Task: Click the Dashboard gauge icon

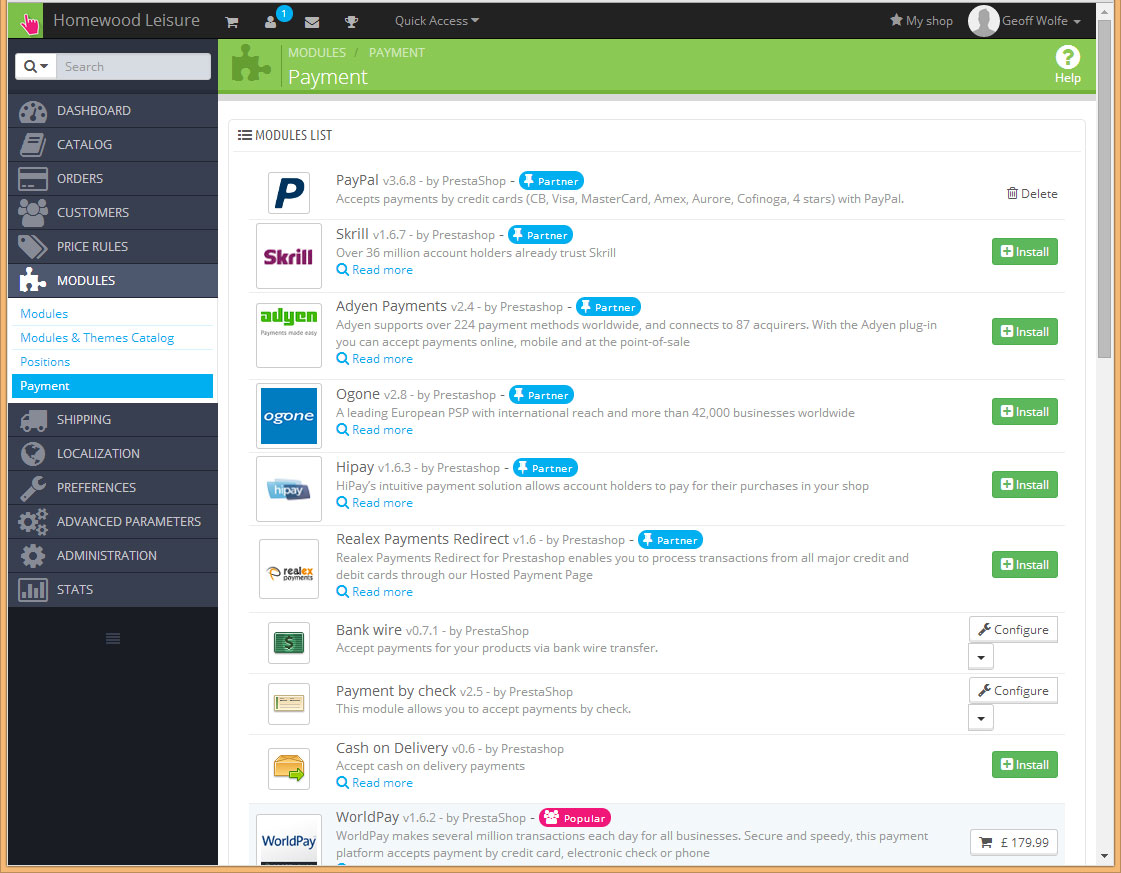Action: (33, 112)
